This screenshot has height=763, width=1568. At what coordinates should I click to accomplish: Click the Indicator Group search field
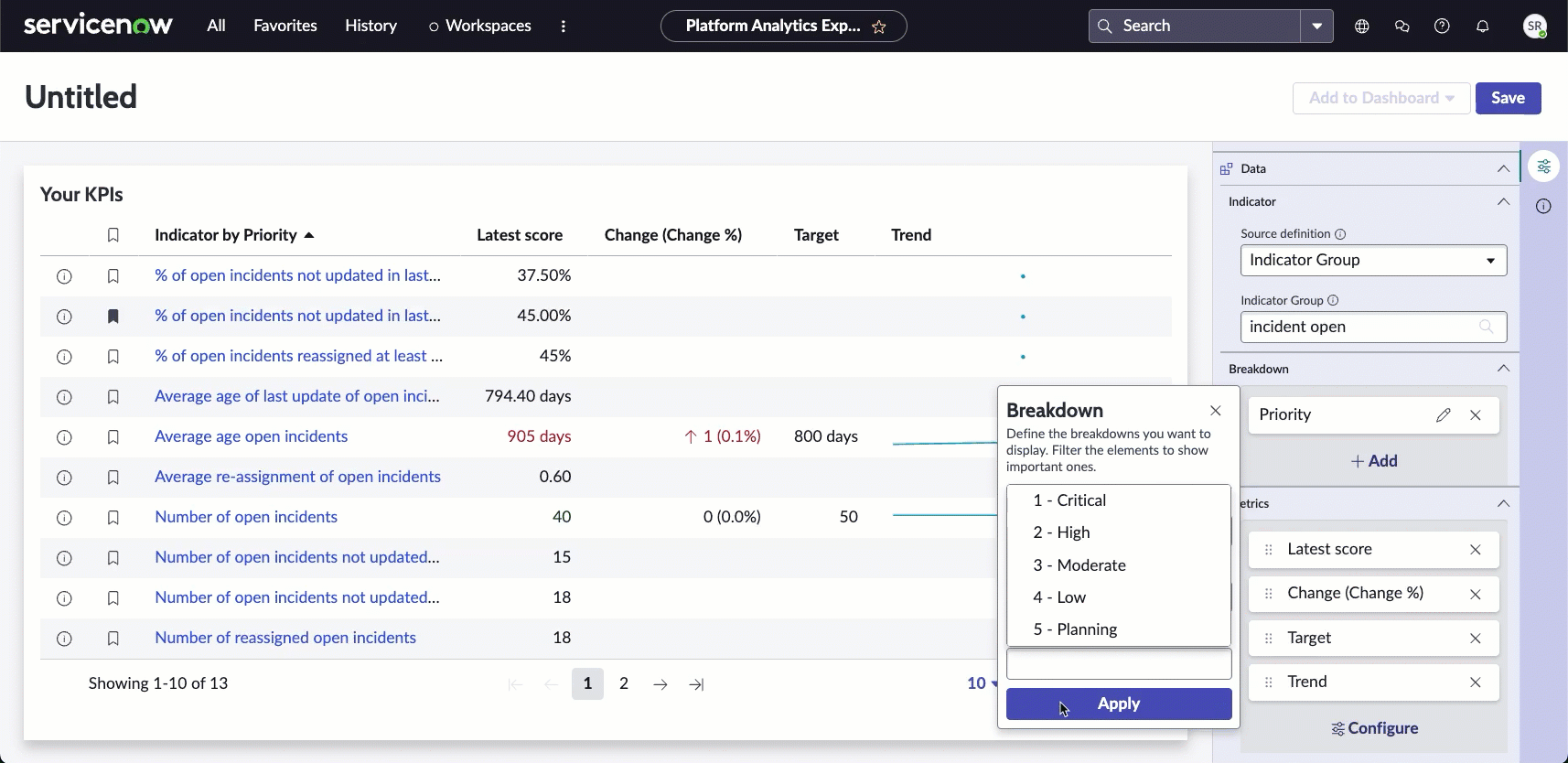click(x=1373, y=328)
